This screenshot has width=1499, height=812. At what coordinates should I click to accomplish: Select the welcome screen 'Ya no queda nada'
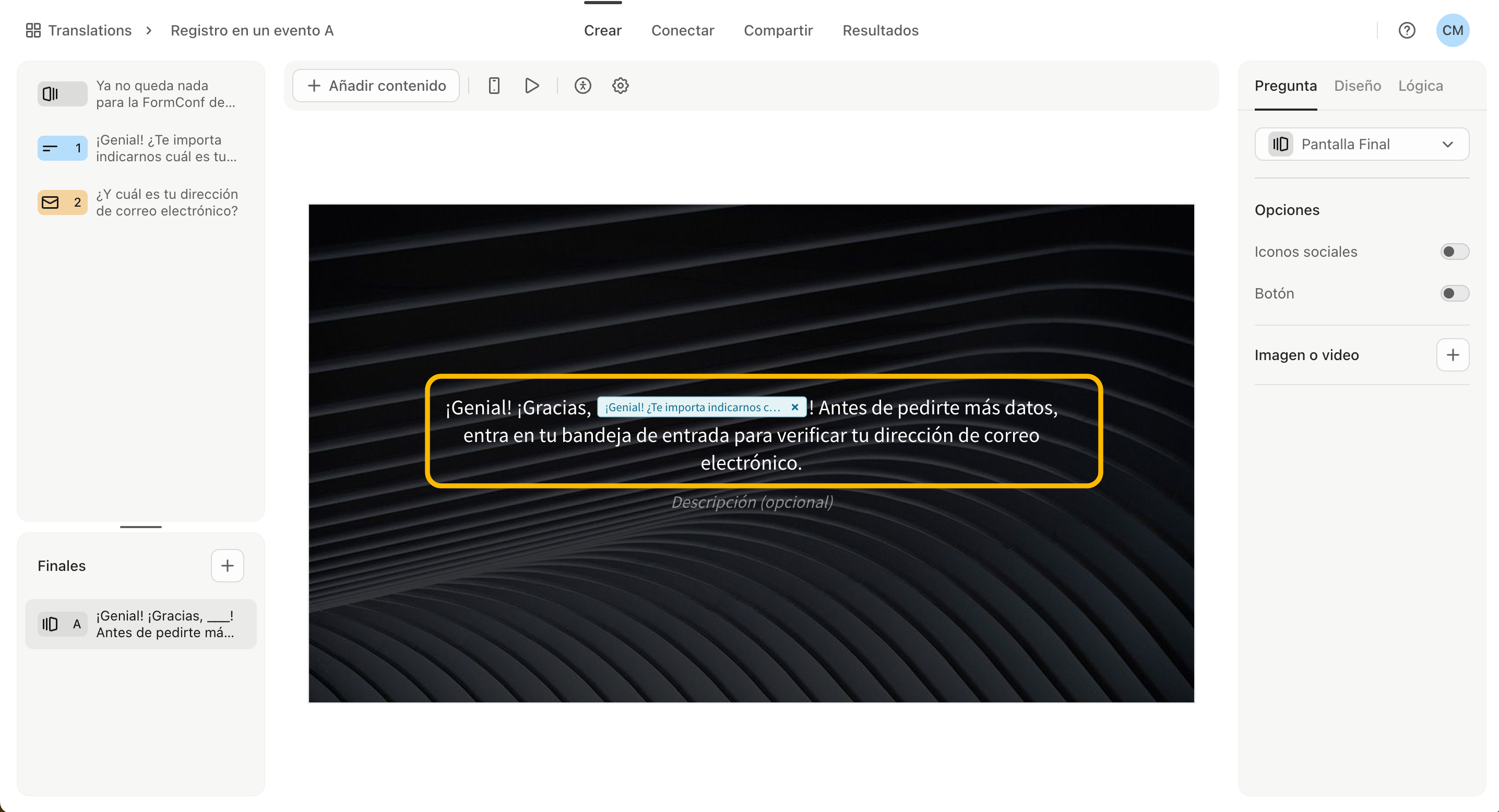(x=141, y=93)
